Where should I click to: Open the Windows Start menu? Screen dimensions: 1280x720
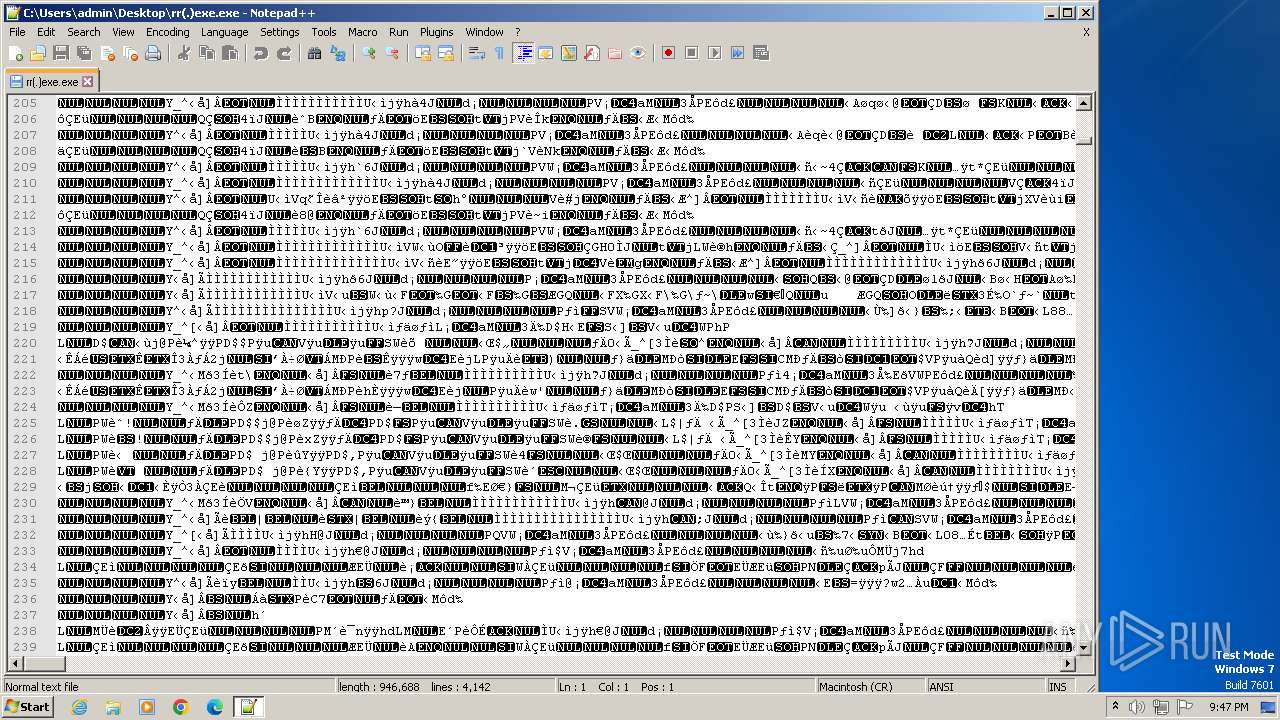pyautogui.click(x=27, y=706)
